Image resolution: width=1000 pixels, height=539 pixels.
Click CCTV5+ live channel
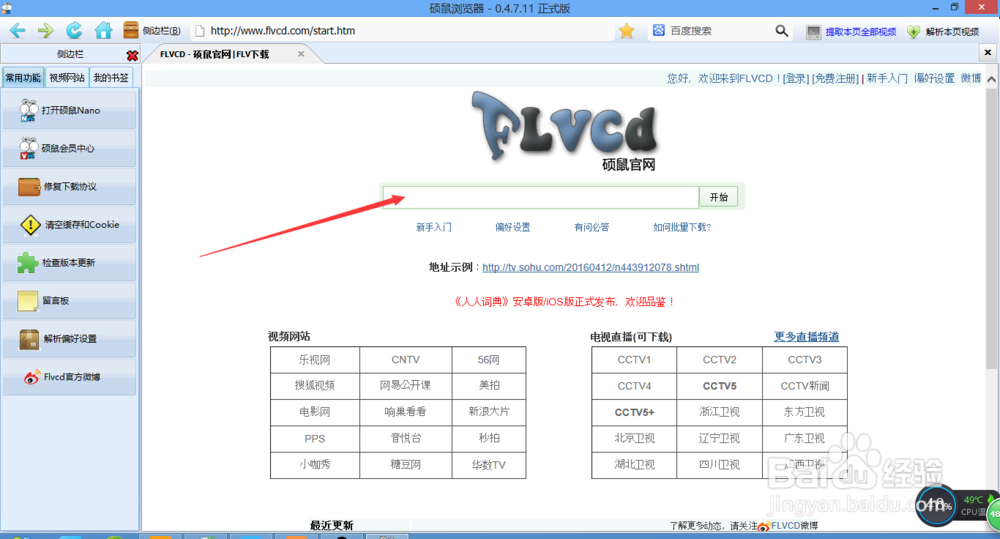click(634, 413)
